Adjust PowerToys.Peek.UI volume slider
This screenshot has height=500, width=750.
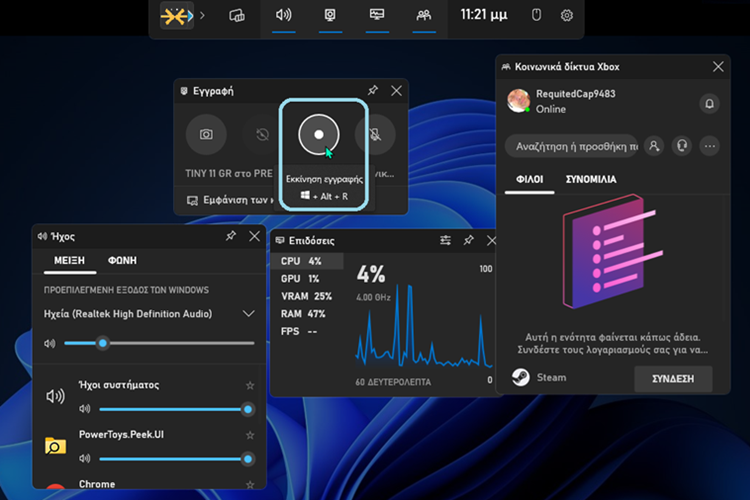pyautogui.click(x=176, y=459)
